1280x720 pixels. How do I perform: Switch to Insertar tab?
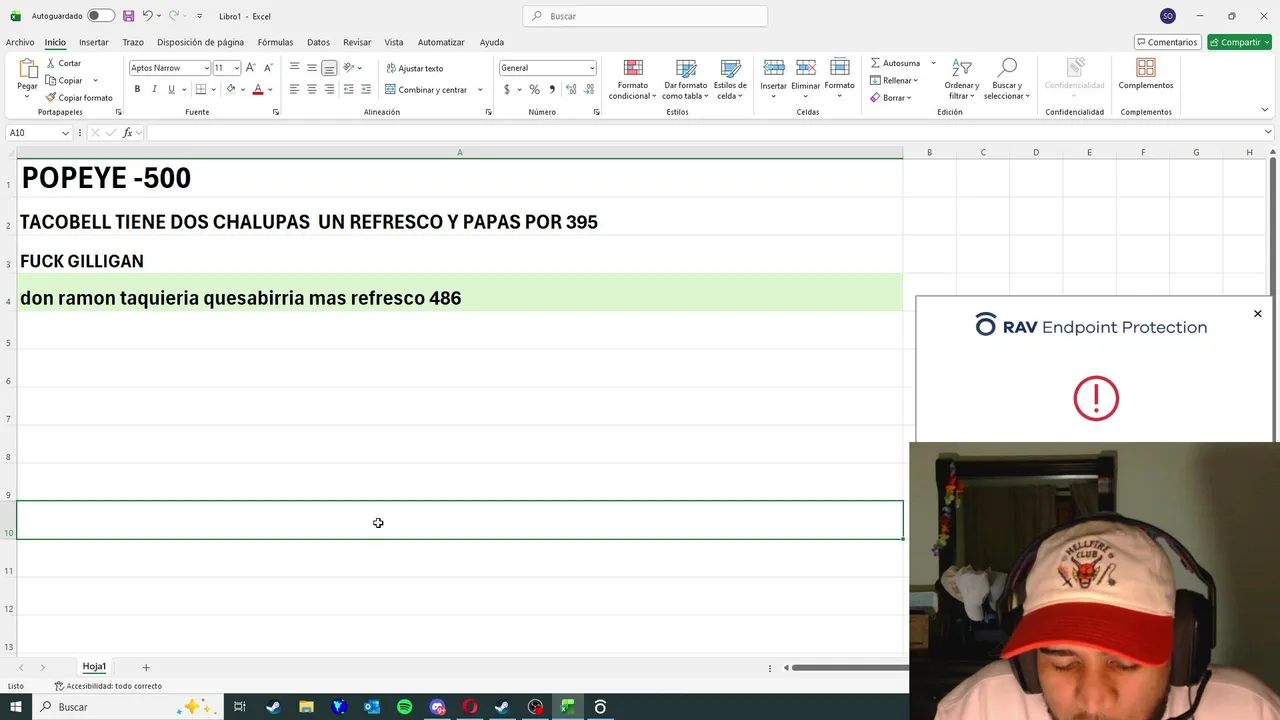point(94,42)
